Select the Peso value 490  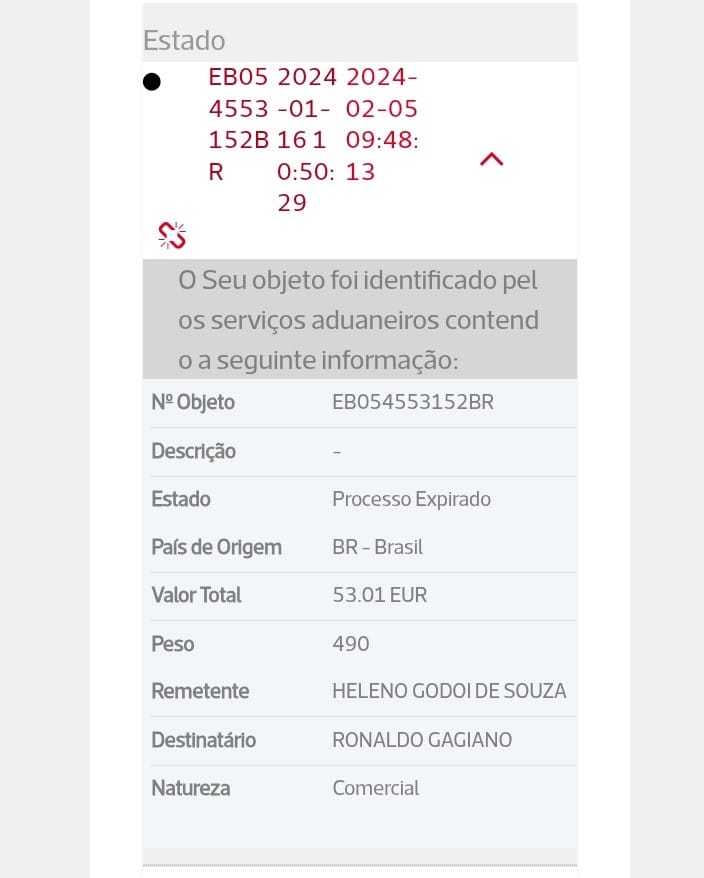coord(351,644)
